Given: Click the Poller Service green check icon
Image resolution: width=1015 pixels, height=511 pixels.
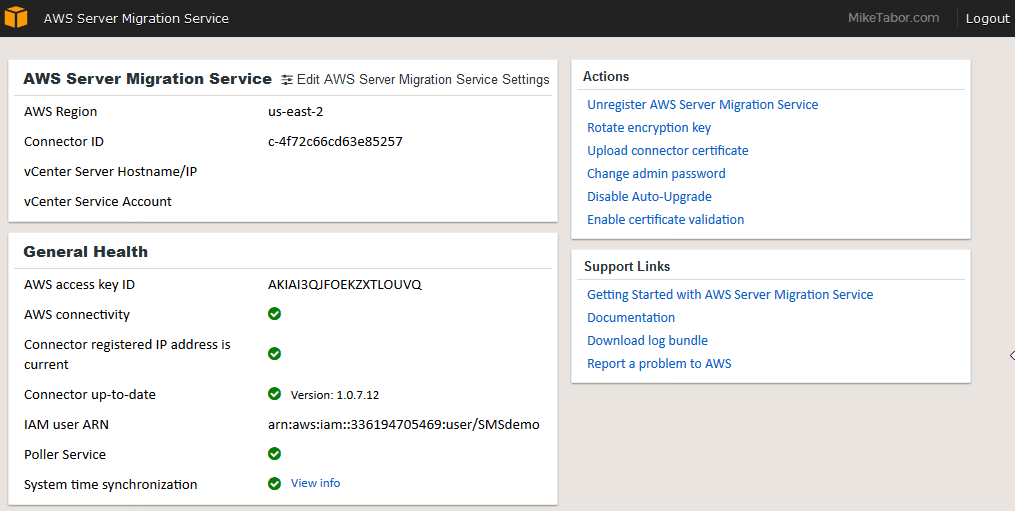Looking at the screenshot, I should point(274,453).
